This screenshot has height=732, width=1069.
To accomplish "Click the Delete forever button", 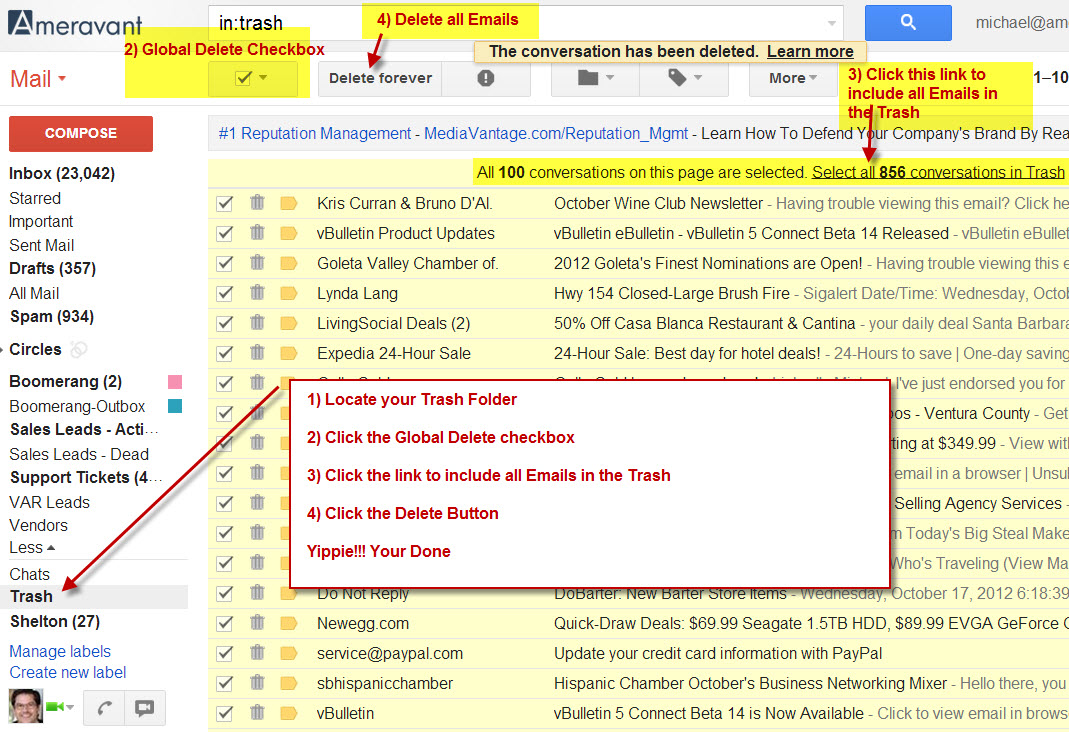I will tap(379, 78).
